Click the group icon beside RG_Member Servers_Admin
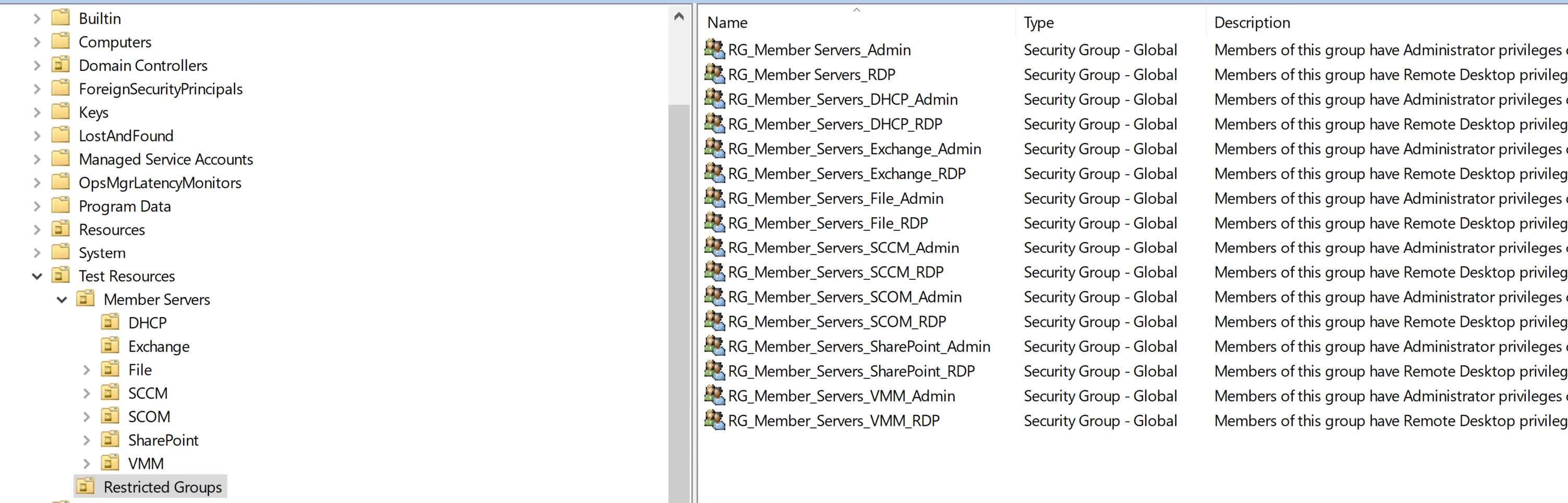Image resolution: width=1568 pixels, height=503 pixels. (x=714, y=50)
